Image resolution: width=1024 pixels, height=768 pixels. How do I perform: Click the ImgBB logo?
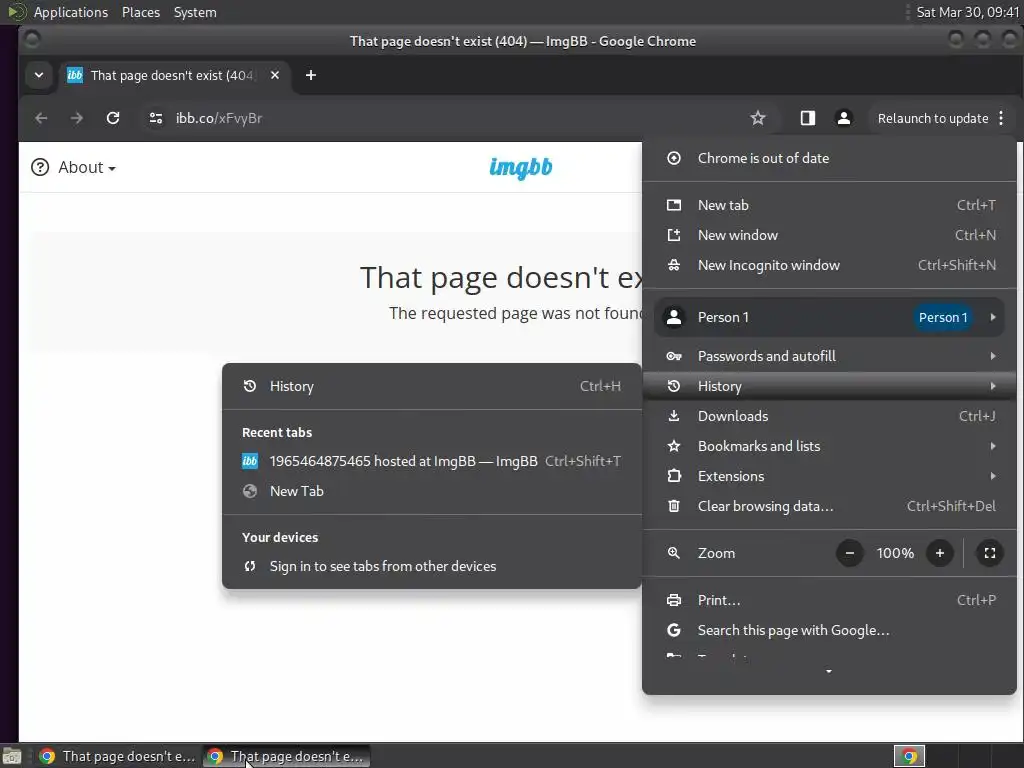coord(520,168)
